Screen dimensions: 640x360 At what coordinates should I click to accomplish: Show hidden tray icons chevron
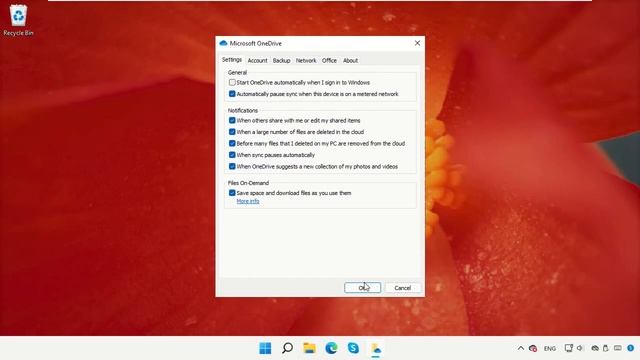pos(521,348)
